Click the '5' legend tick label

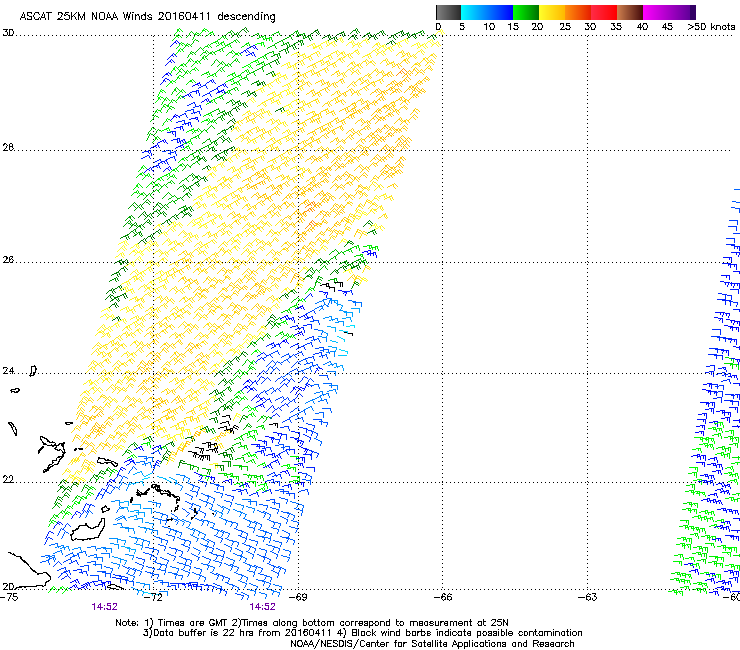coord(462,27)
